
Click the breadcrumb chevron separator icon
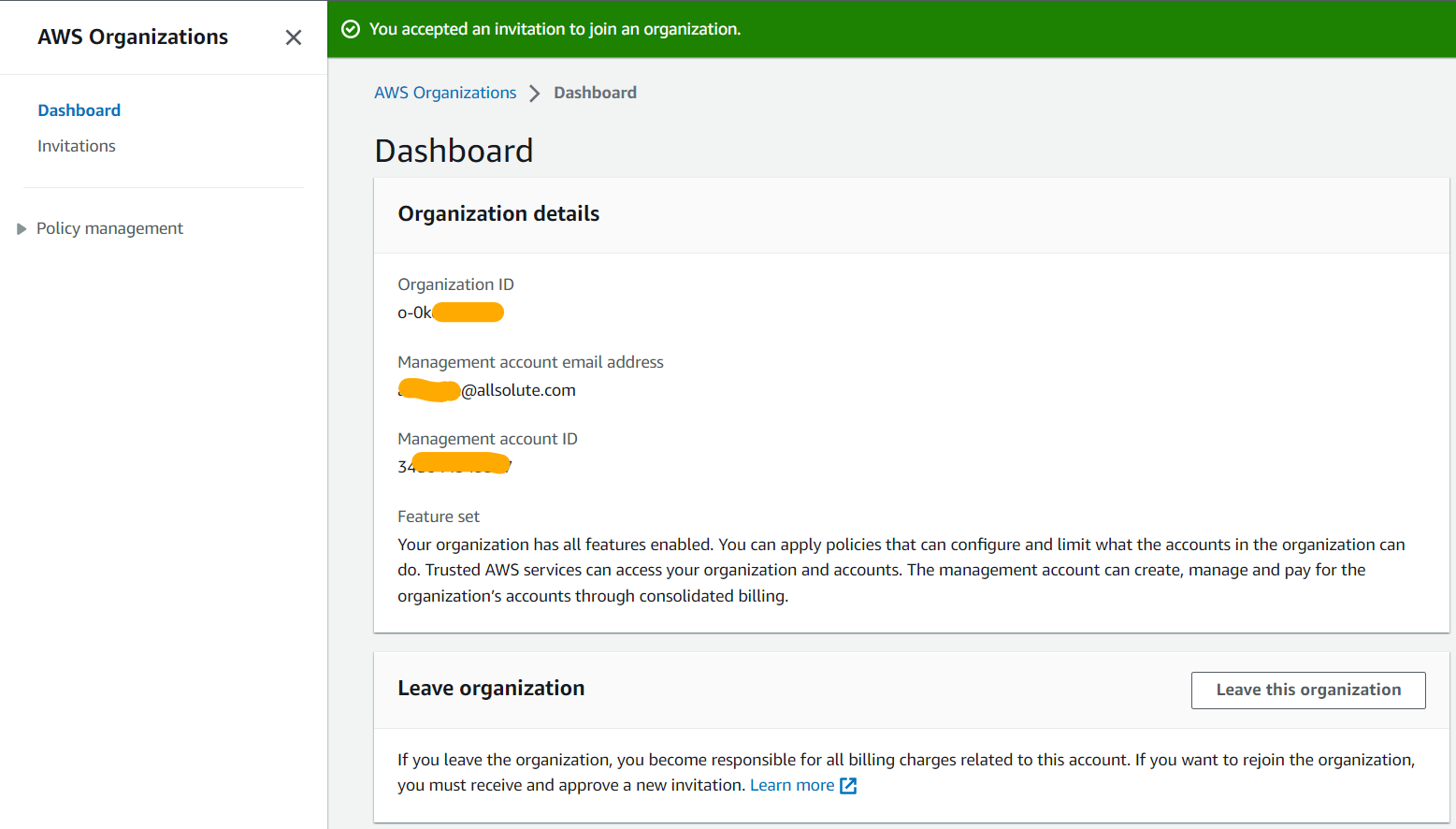535,94
